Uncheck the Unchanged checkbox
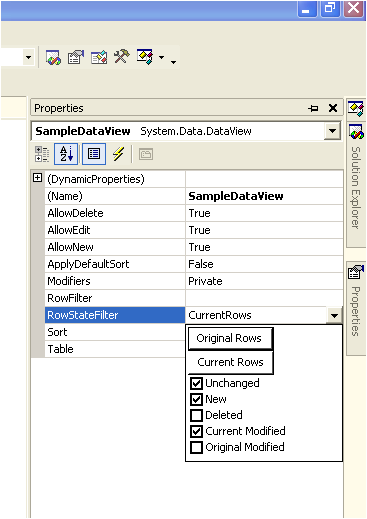Screen dimensions: 367x519 point(196,383)
